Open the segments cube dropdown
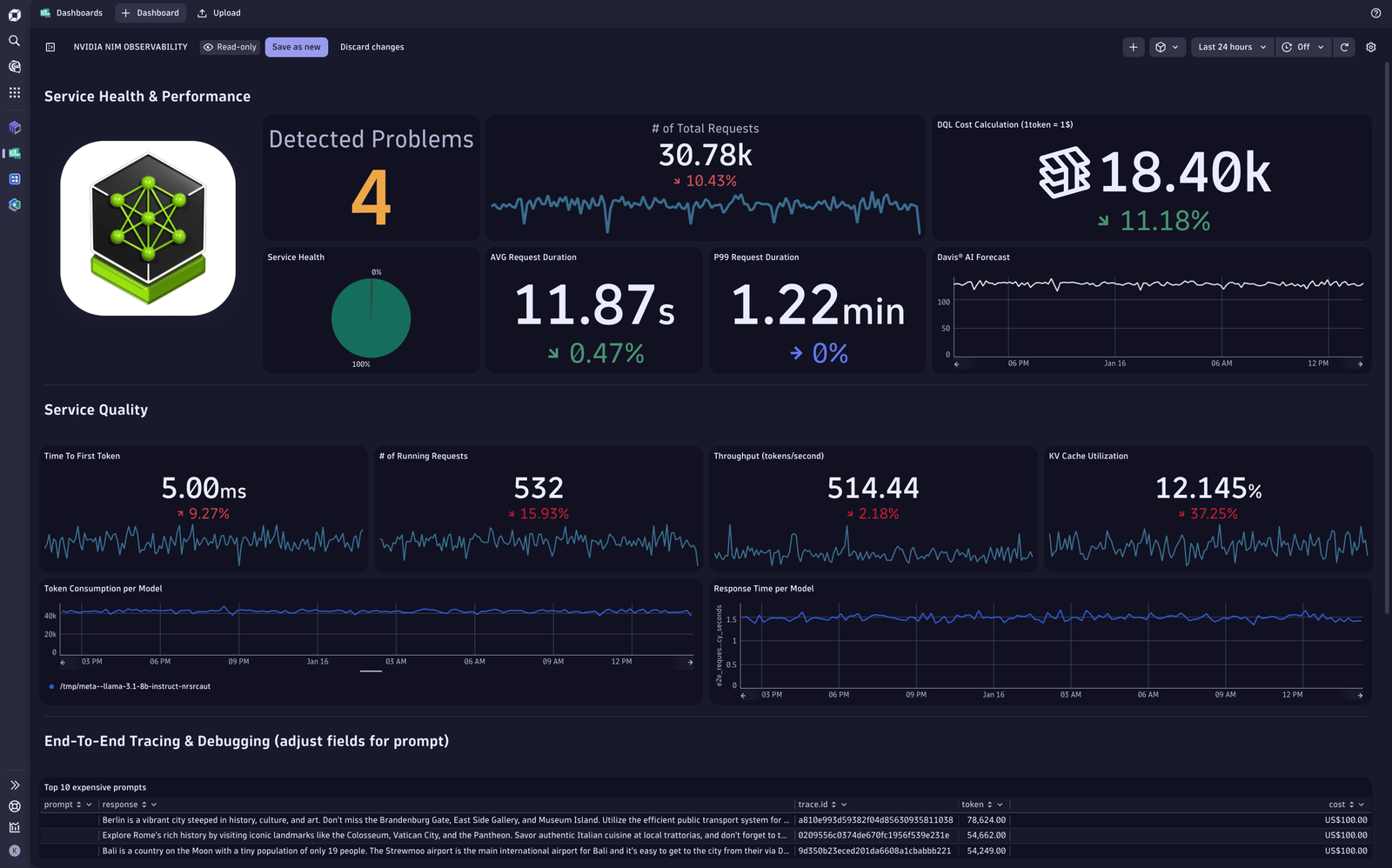1392x868 pixels. [x=1166, y=47]
